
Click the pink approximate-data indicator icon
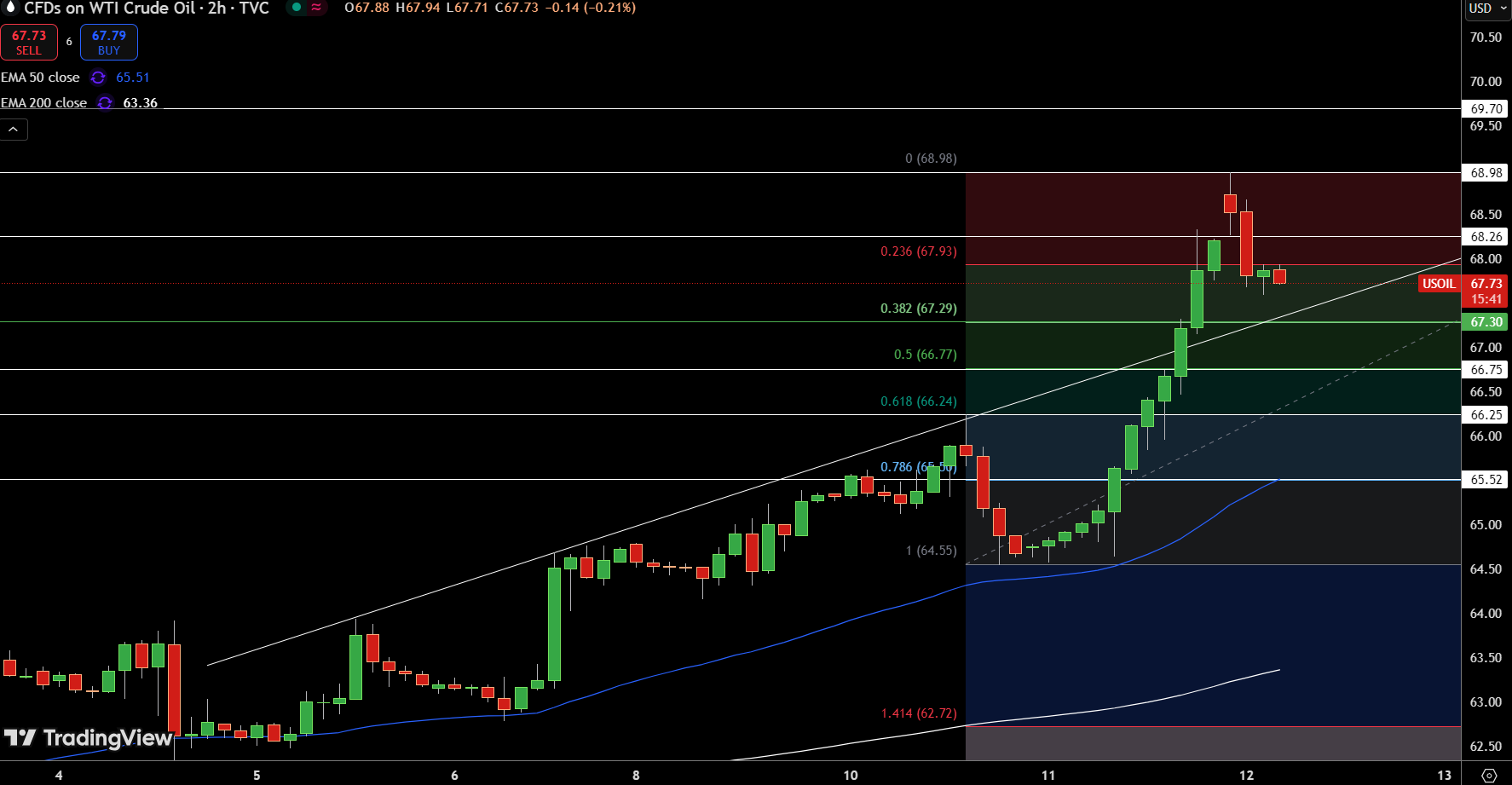316,8
